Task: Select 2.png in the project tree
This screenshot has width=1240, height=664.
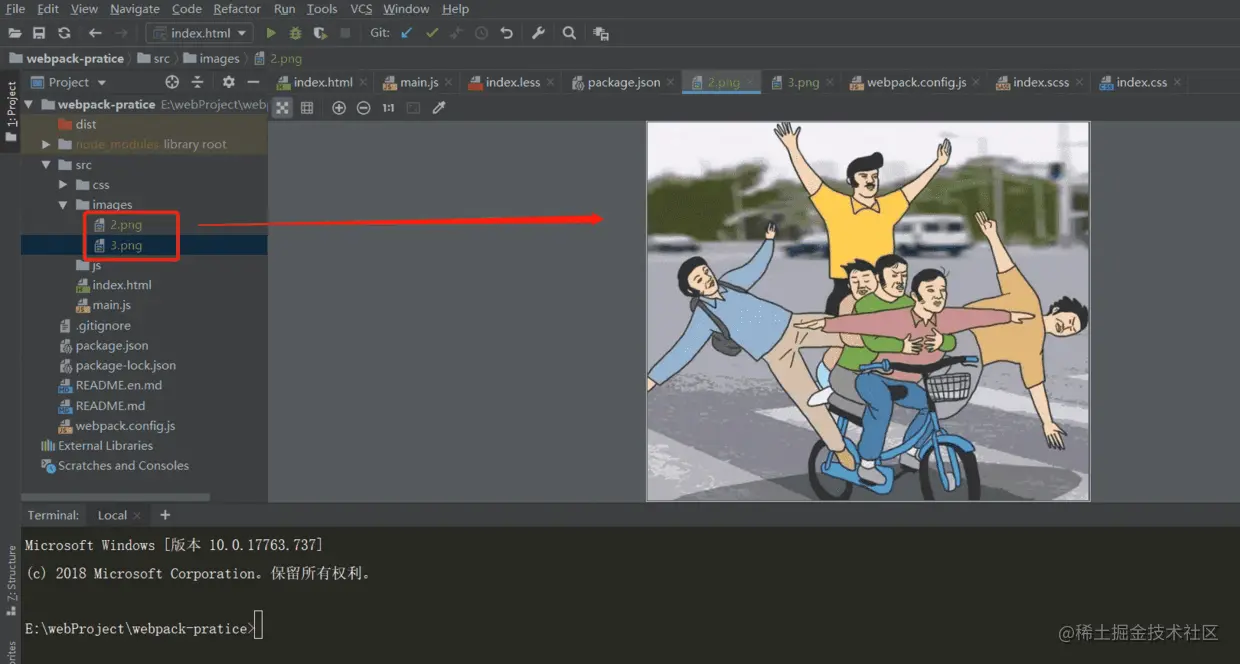Action: pyautogui.click(x=126, y=225)
